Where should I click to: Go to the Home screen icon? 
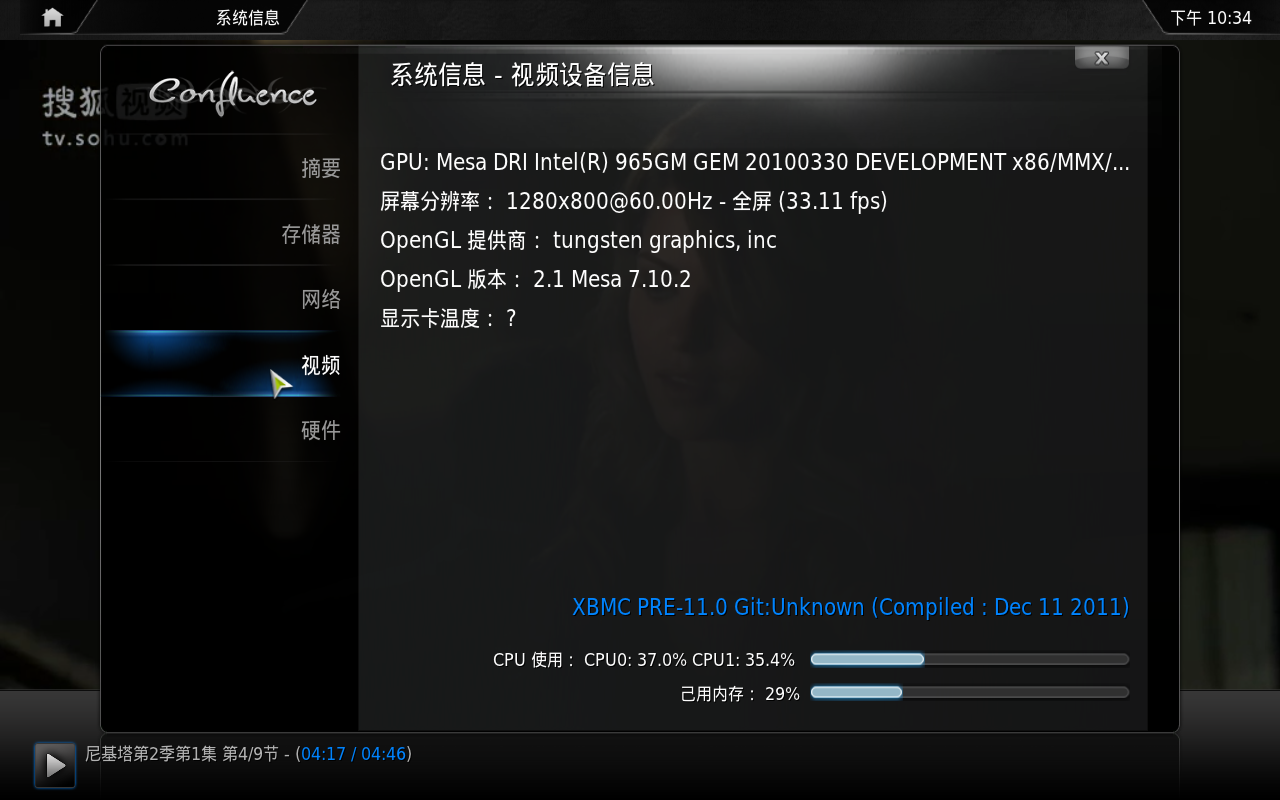[x=52, y=17]
